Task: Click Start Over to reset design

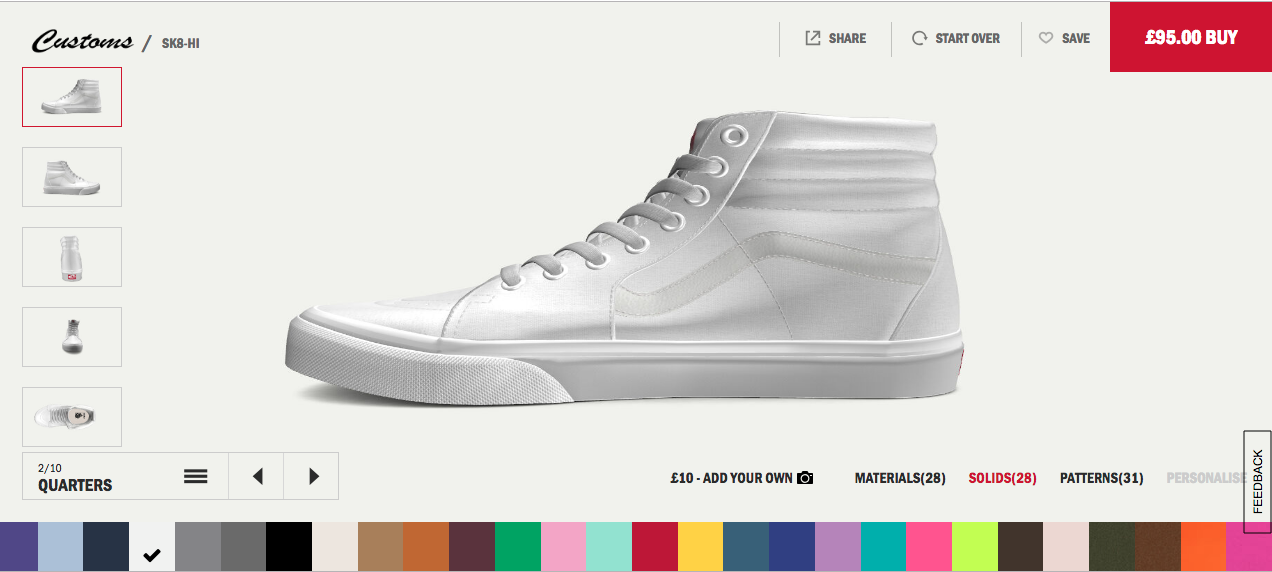Action: pos(956,38)
